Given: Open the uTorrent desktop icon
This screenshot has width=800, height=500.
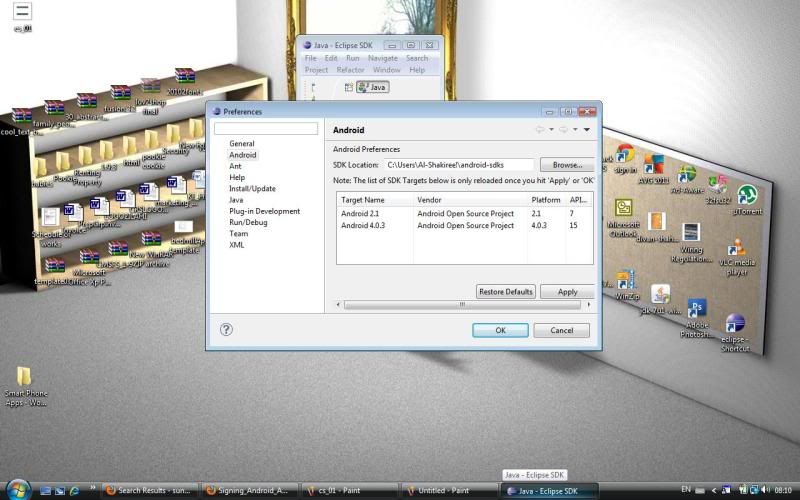Looking at the screenshot, I should (747, 195).
